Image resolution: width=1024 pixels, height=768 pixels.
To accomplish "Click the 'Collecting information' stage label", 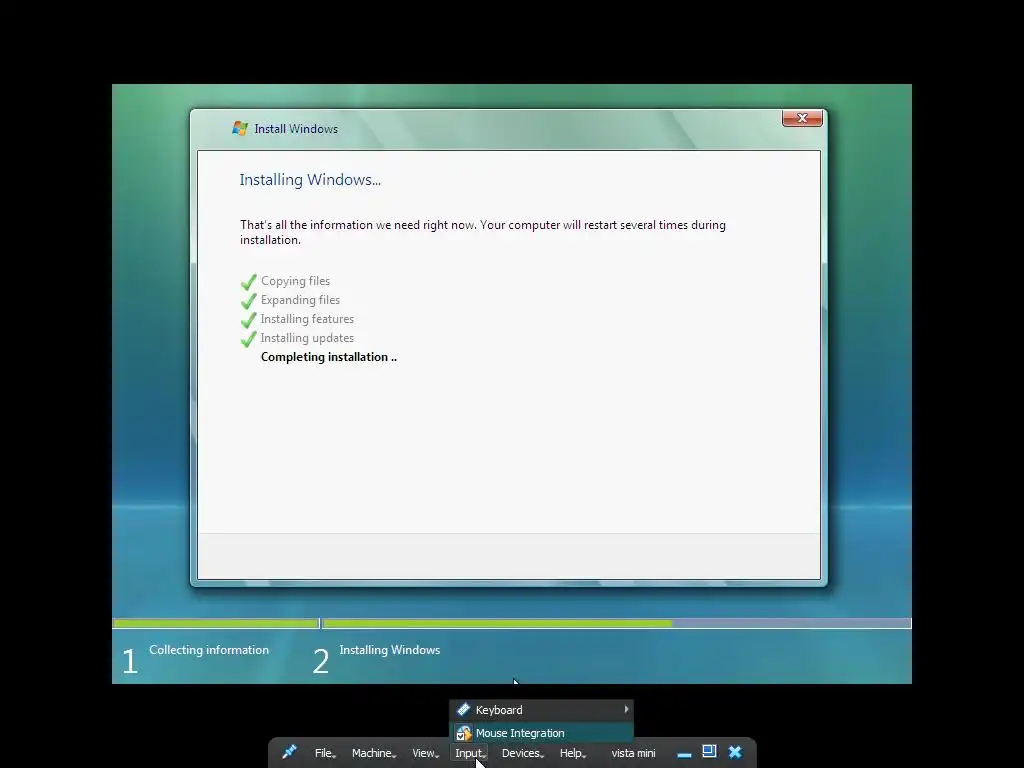I will coord(209,650).
